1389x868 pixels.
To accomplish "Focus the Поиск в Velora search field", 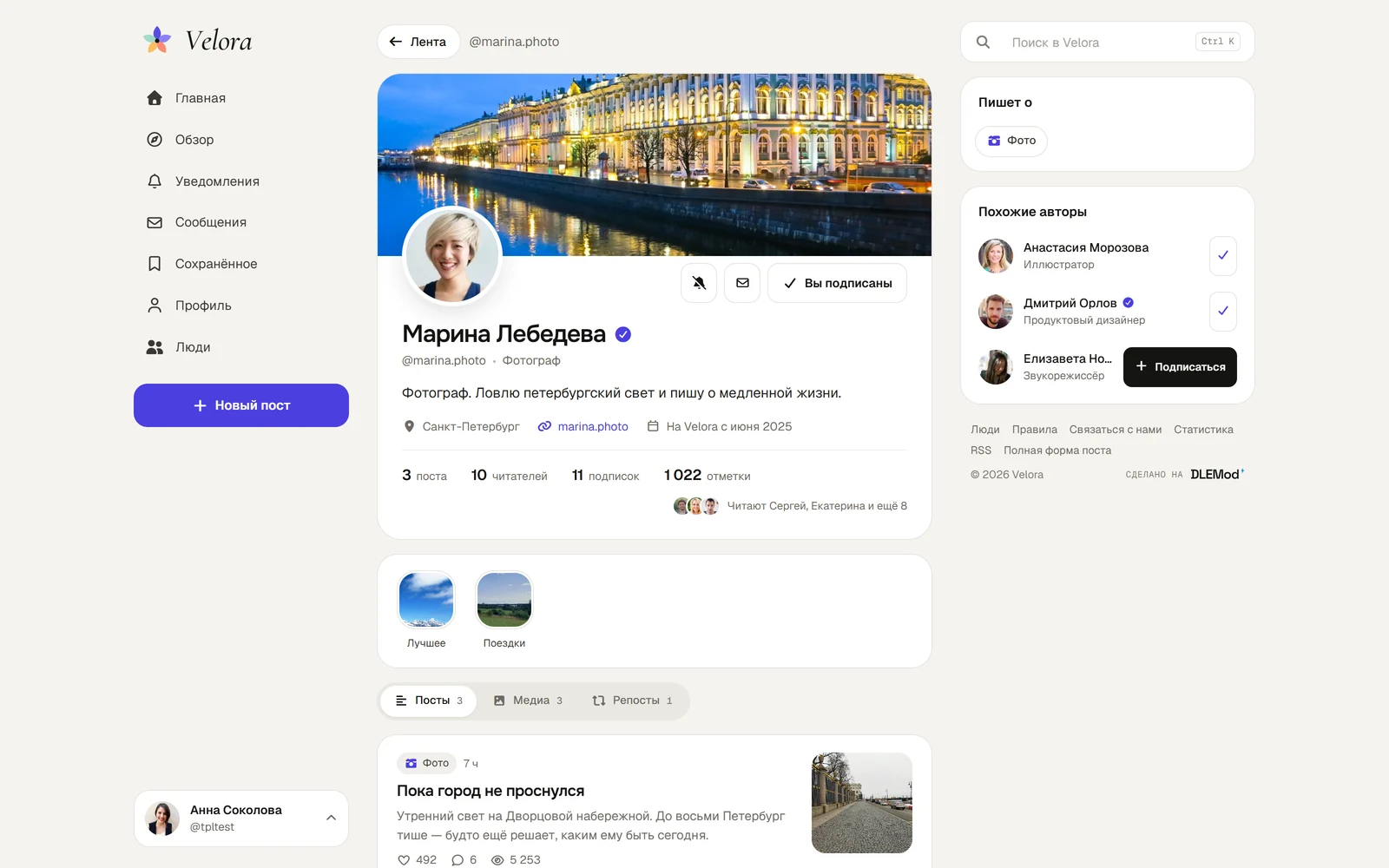I will pos(1108,42).
